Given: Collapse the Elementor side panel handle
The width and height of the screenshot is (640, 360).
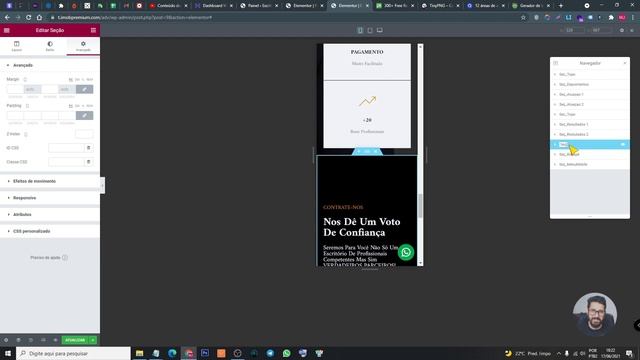Looking at the screenshot, I should point(102,186).
